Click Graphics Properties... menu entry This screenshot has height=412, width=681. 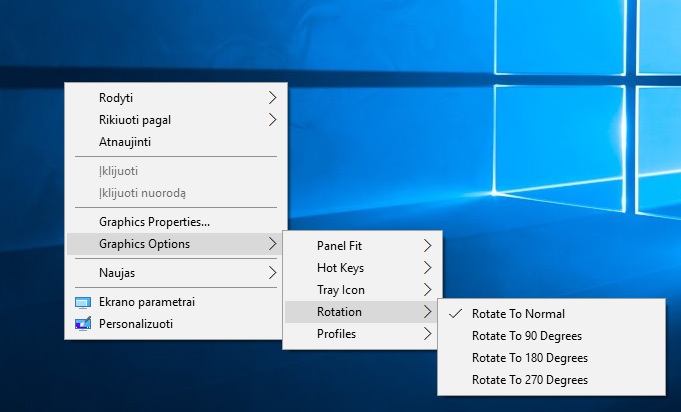(154, 222)
